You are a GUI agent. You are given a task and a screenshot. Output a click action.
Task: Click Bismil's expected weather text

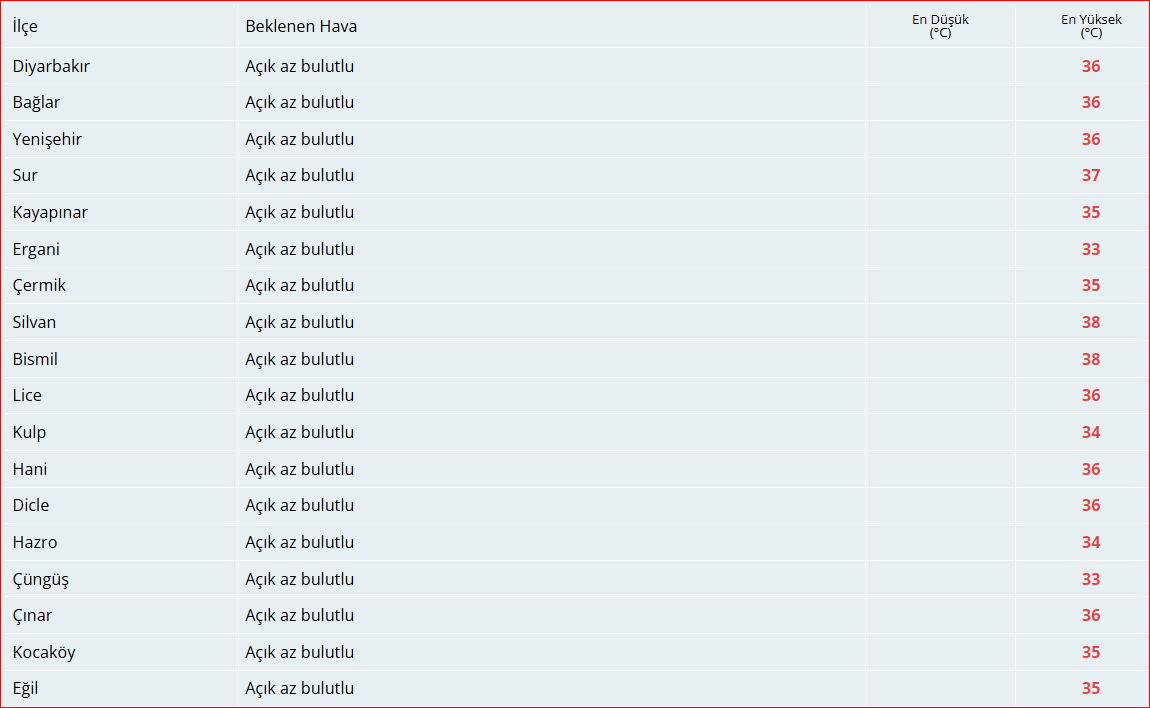click(299, 359)
